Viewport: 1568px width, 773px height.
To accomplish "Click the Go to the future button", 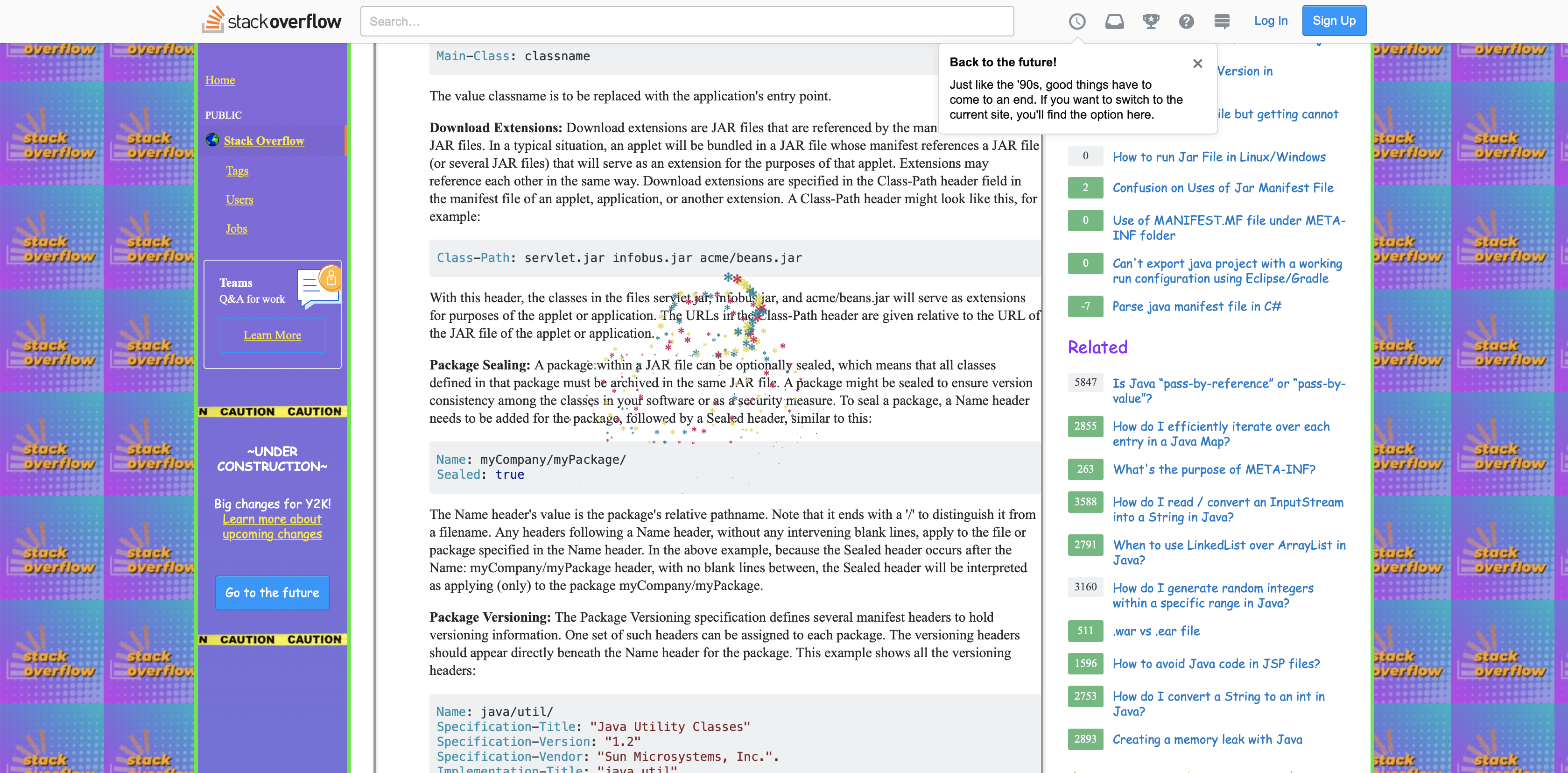I will click(272, 593).
